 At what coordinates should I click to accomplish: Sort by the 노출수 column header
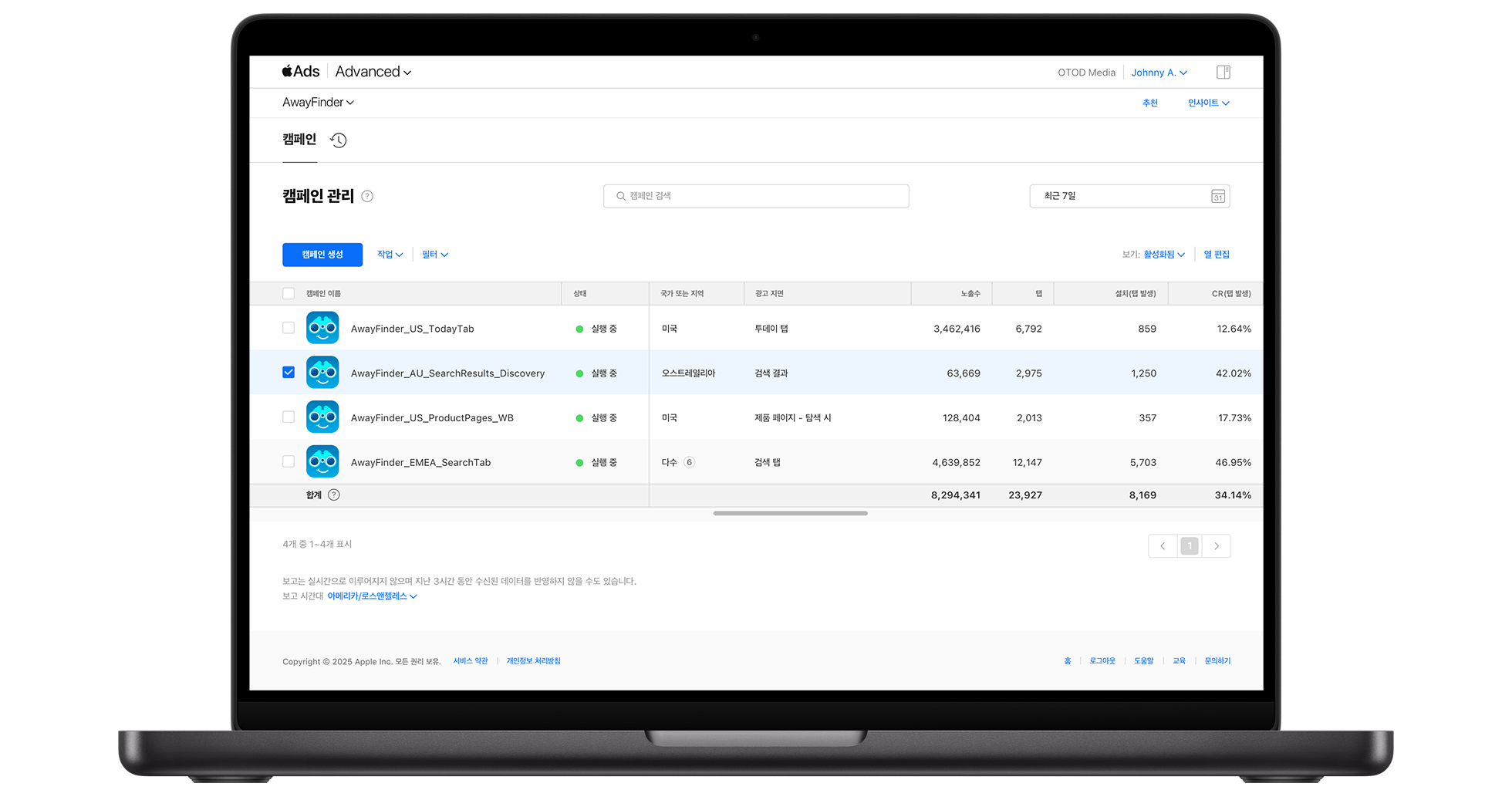click(x=970, y=294)
